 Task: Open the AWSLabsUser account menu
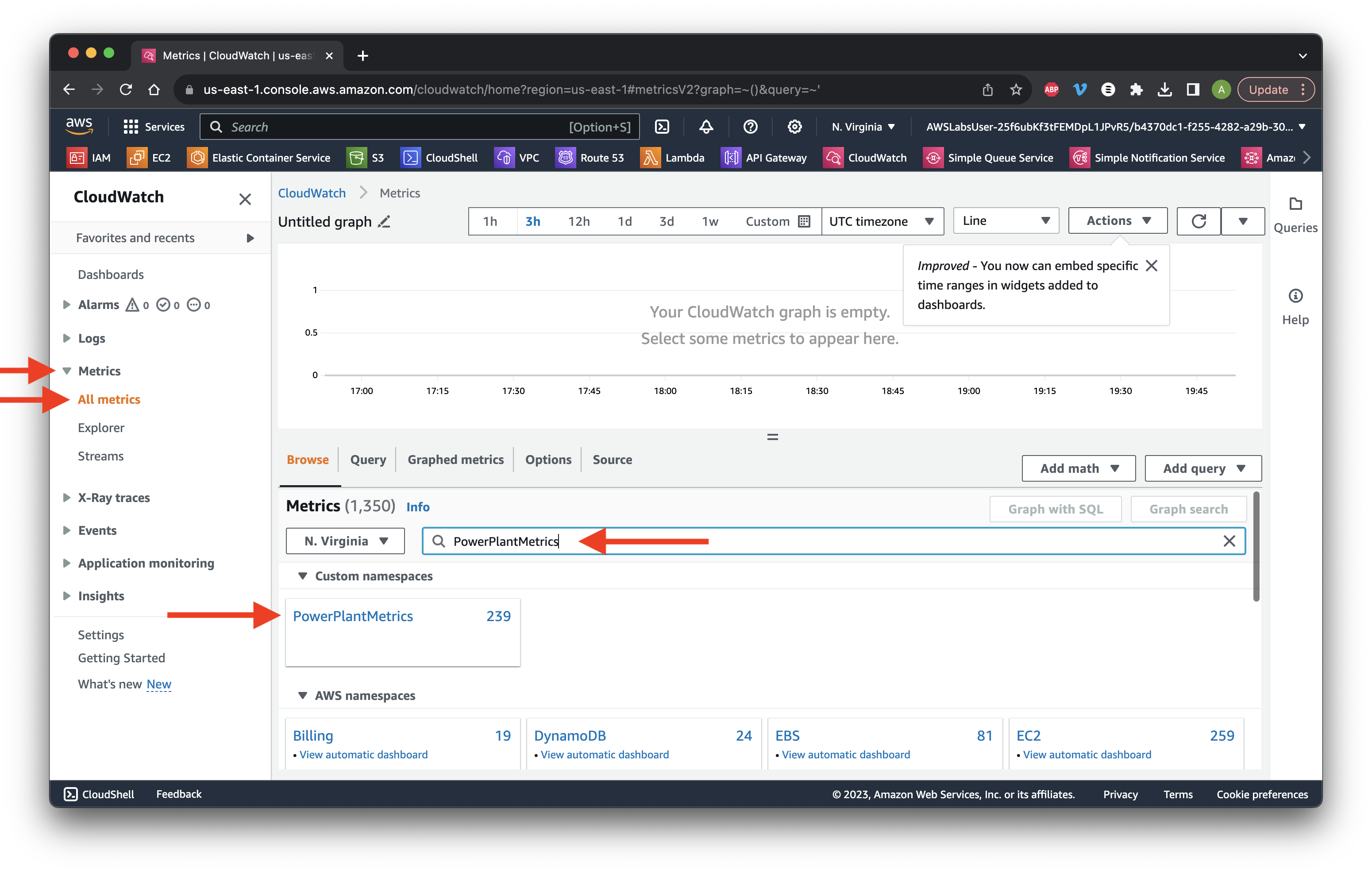[x=1115, y=127]
